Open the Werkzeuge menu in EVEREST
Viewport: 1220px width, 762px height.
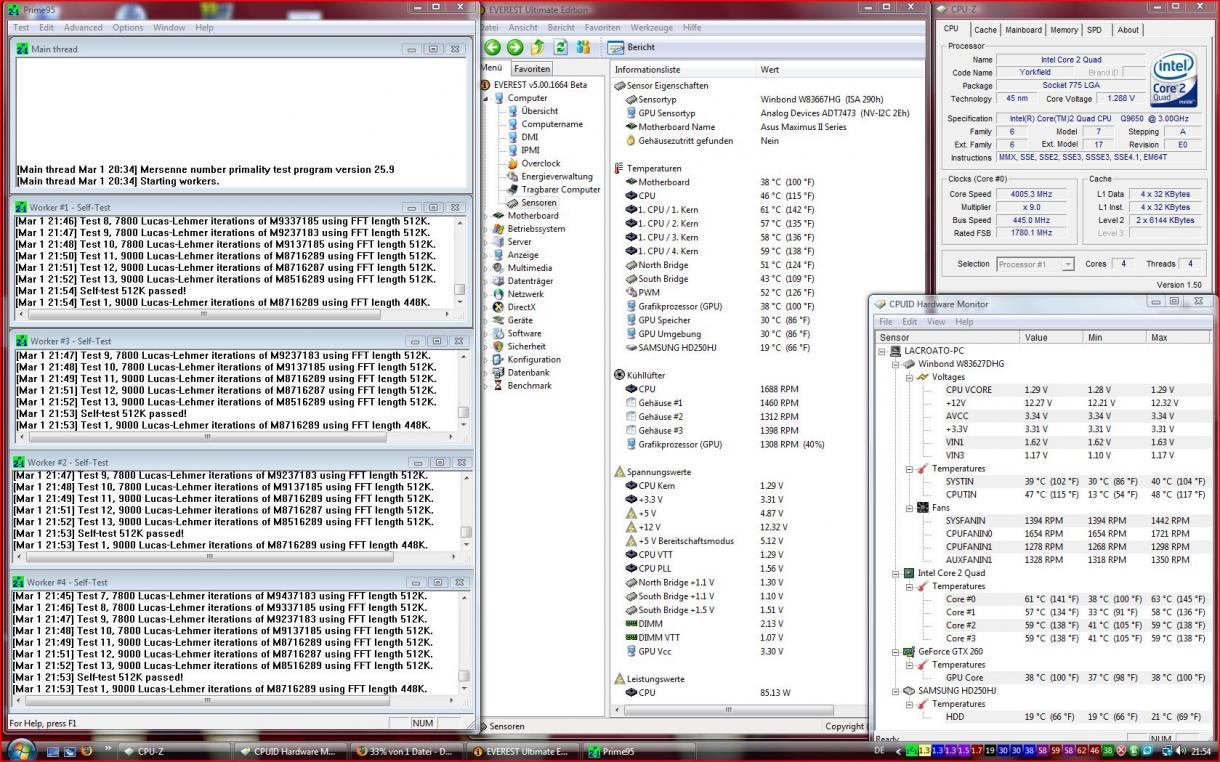point(651,27)
